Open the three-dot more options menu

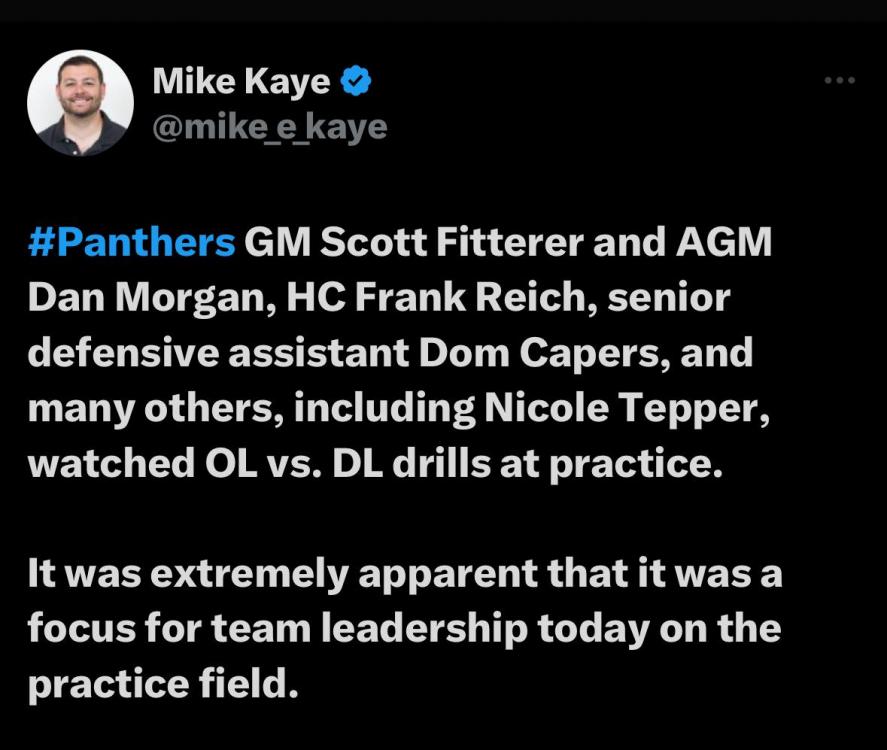838,80
